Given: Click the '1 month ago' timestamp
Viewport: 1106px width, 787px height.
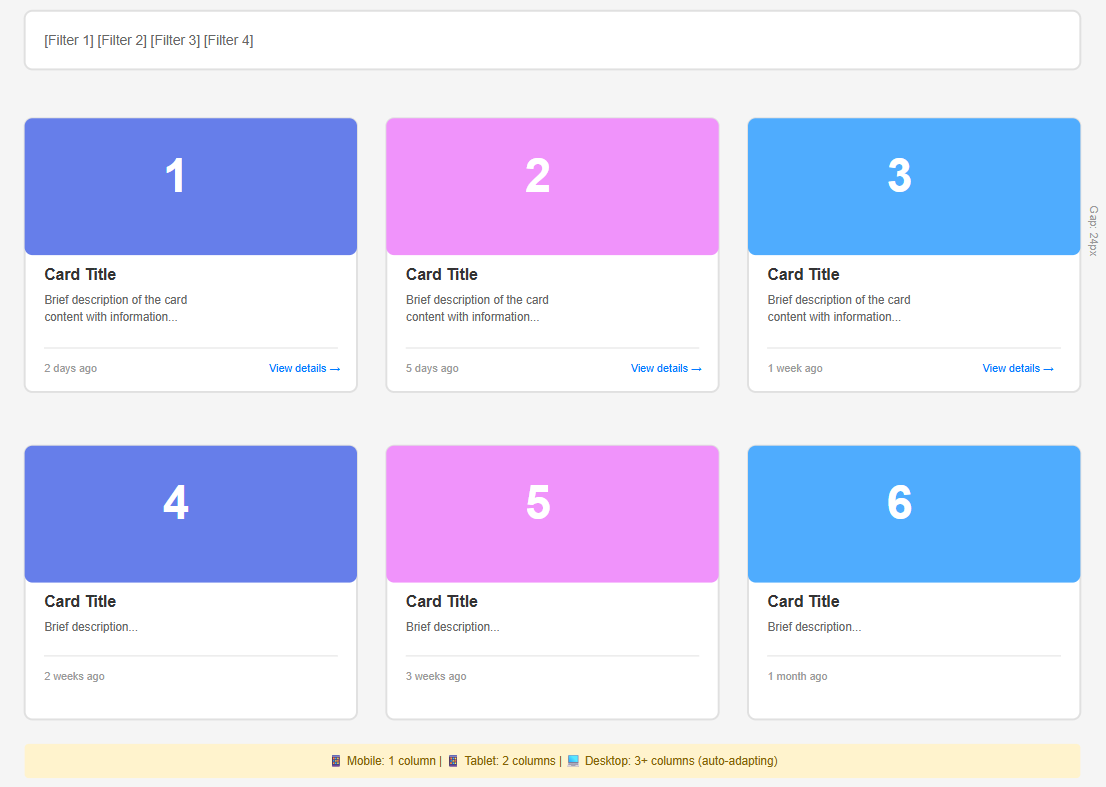Looking at the screenshot, I should (x=798, y=676).
